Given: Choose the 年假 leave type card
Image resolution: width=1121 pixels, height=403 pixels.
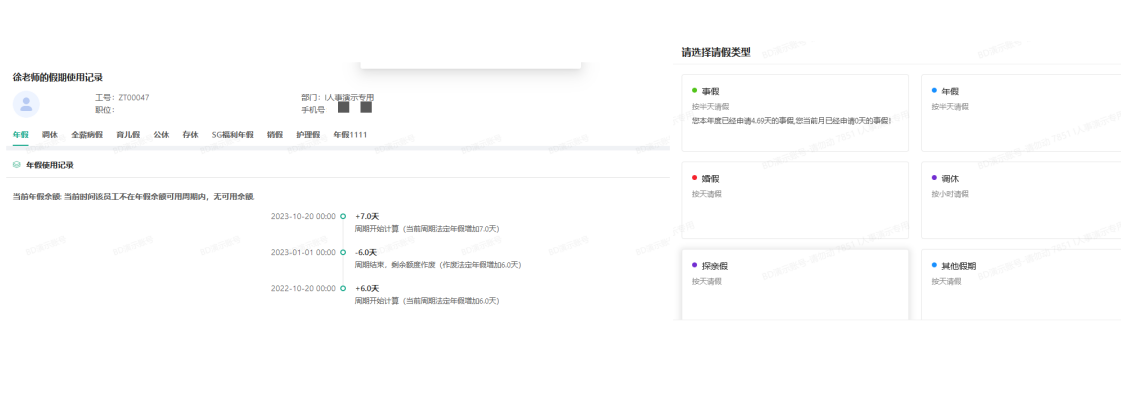Looking at the screenshot, I should (1020, 112).
